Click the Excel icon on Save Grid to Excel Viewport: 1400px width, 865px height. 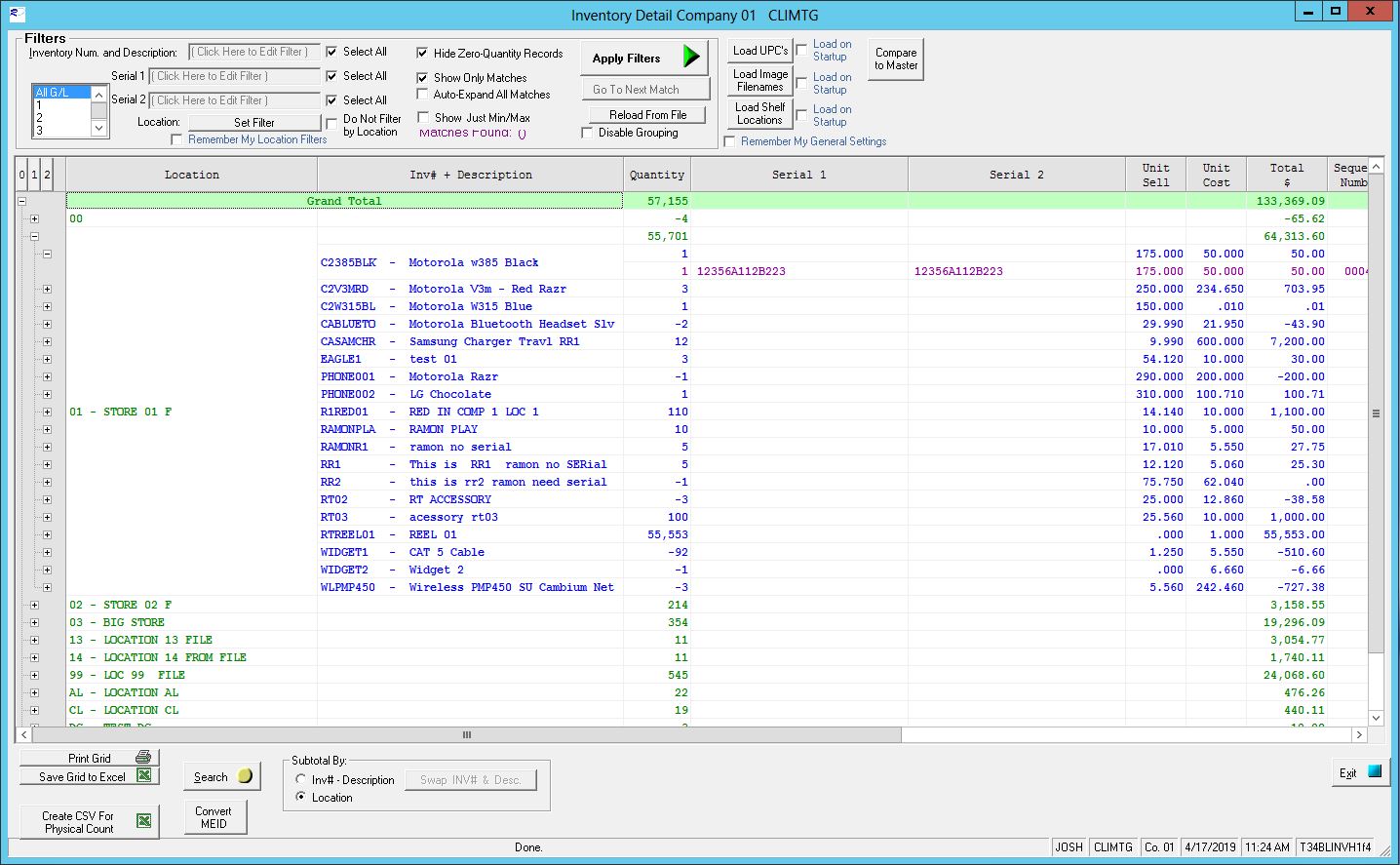143,776
